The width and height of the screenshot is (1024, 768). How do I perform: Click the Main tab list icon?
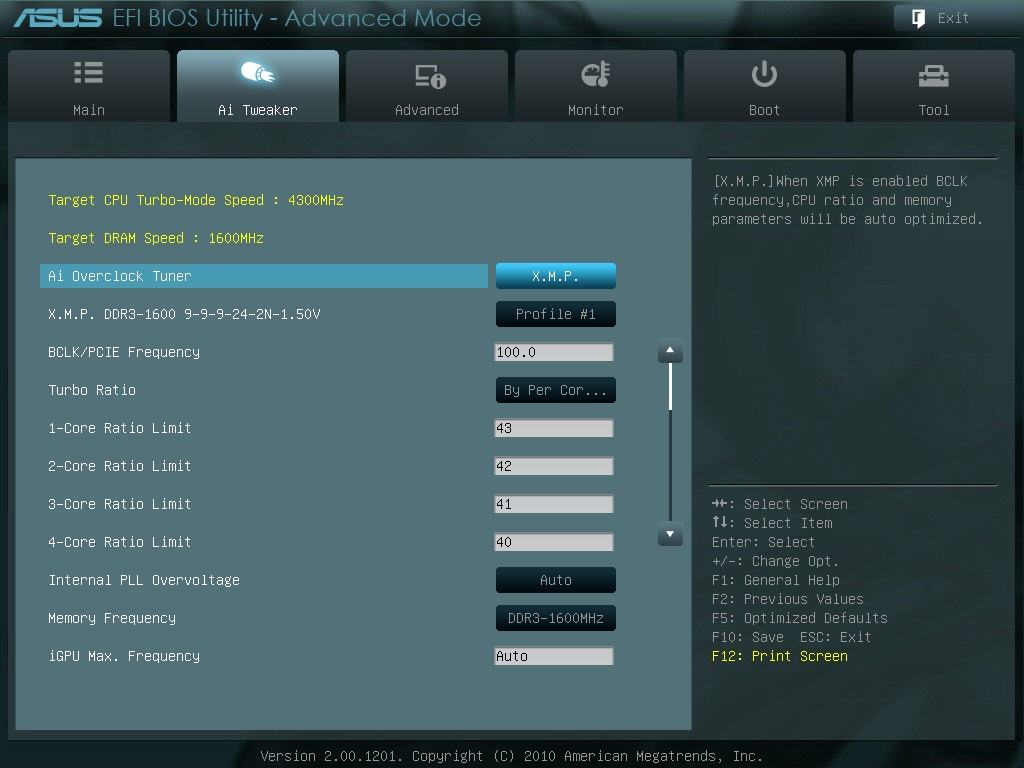point(89,72)
